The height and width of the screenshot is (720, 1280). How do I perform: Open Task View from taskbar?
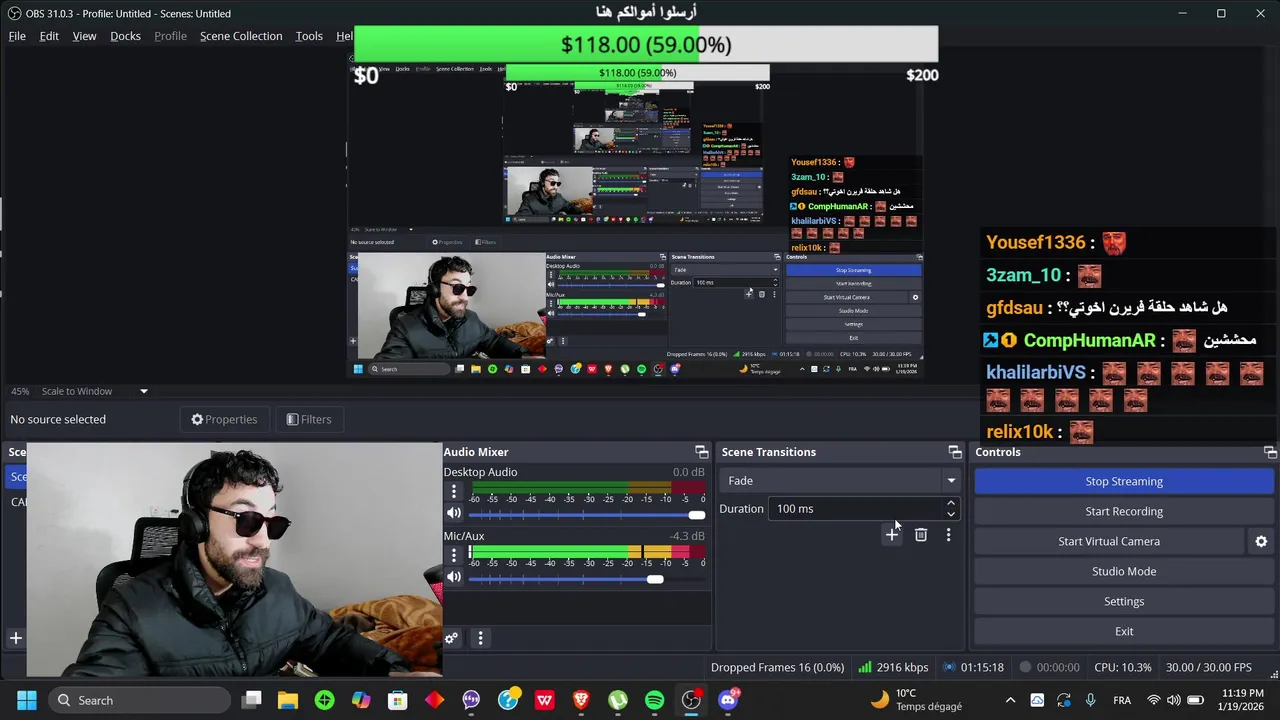tap(252, 700)
